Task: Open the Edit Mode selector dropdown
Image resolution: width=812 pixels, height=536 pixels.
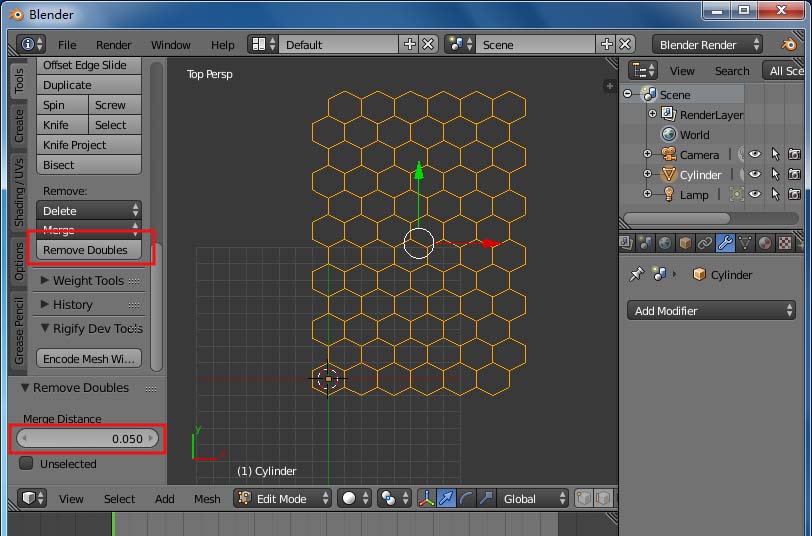Action: pos(282,499)
